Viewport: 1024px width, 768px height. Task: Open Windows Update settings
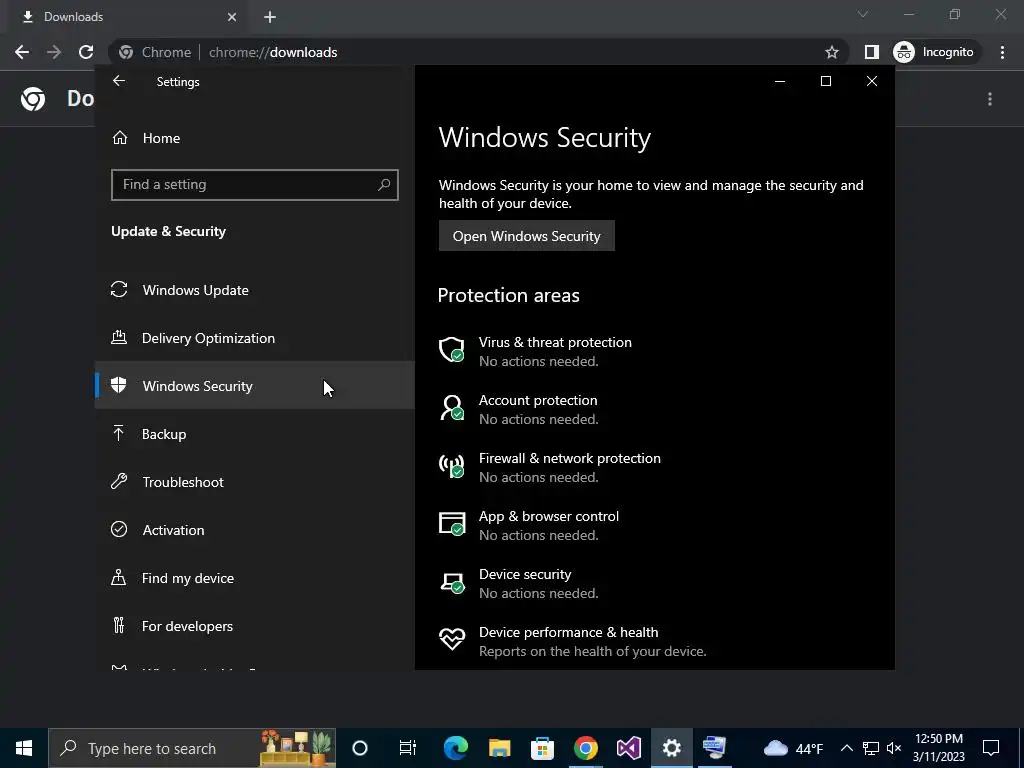coord(255,290)
